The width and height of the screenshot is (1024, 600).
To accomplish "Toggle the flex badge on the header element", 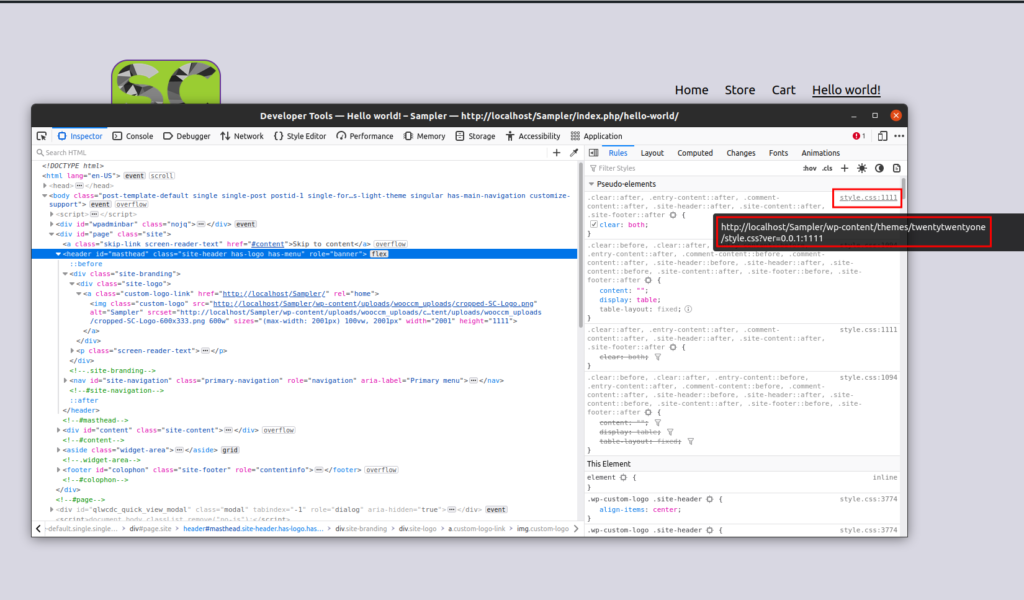I will 379,254.
